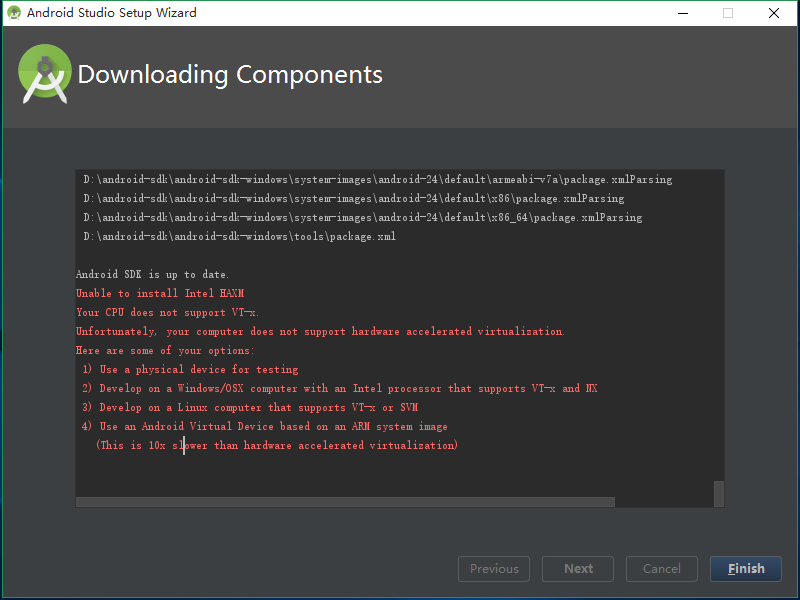The width and height of the screenshot is (800, 600).
Task: Click '(This is 10x slower than hardware' line
Action: point(277,445)
